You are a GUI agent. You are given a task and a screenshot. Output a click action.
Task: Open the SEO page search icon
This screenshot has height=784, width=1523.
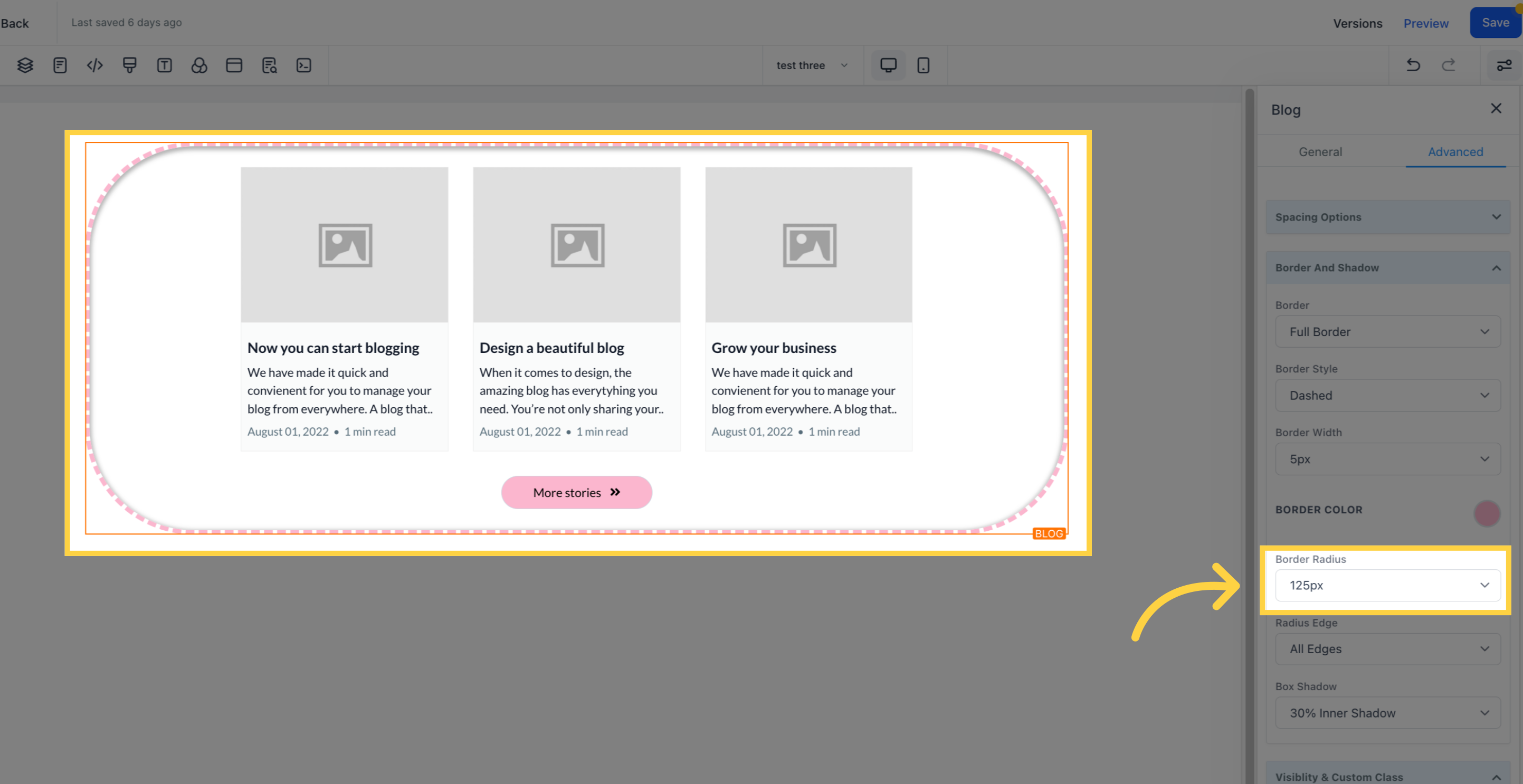[x=269, y=65]
